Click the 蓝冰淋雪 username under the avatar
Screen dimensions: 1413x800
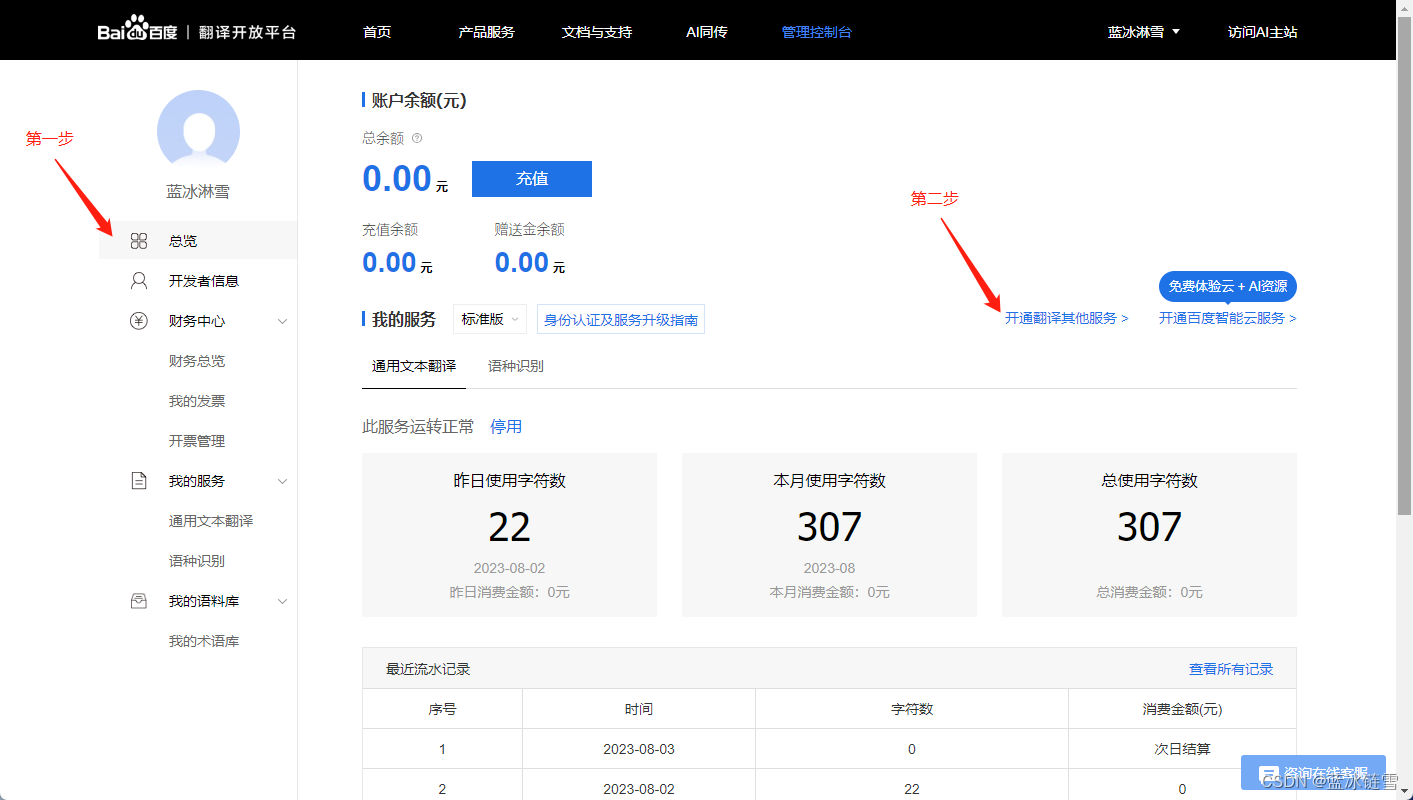tap(198, 192)
